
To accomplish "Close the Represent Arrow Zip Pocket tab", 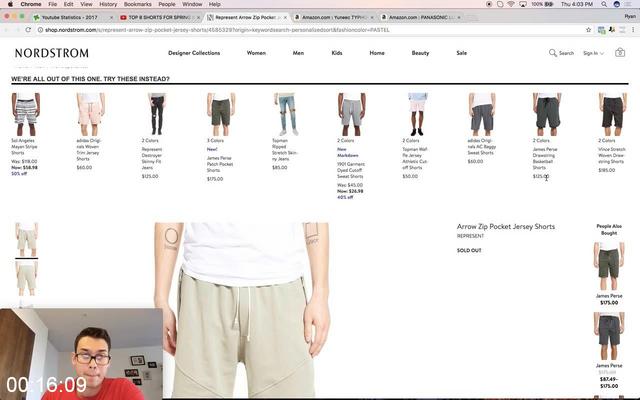I will (285, 18).
